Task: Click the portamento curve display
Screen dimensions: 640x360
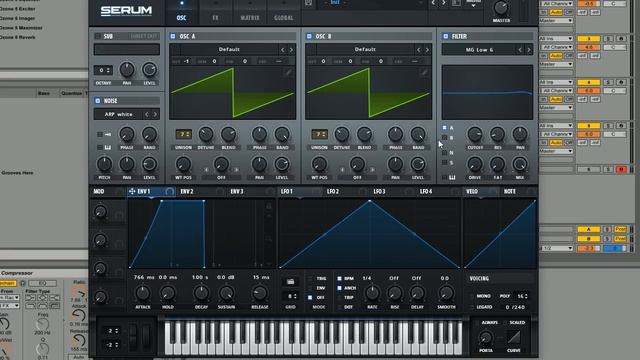Action: [x=513, y=337]
